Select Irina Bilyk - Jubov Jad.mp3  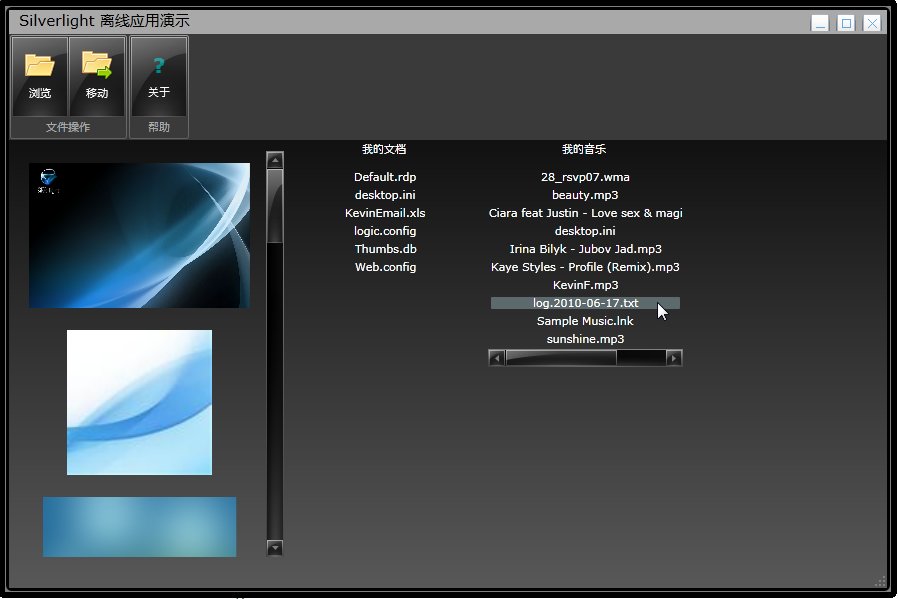585,249
